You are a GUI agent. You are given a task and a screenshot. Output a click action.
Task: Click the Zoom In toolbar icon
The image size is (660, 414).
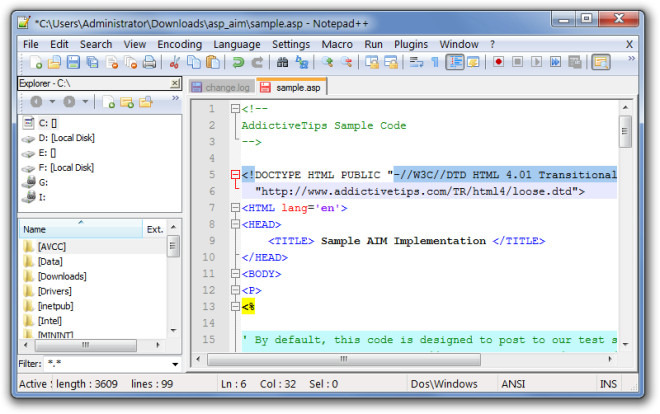(327, 62)
